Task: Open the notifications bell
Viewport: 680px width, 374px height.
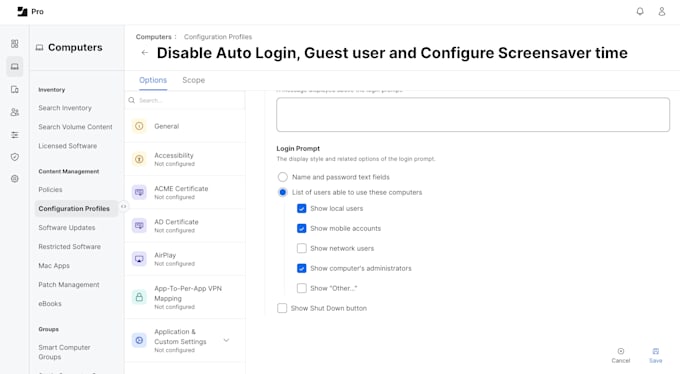Action: pyautogui.click(x=640, y=12)
